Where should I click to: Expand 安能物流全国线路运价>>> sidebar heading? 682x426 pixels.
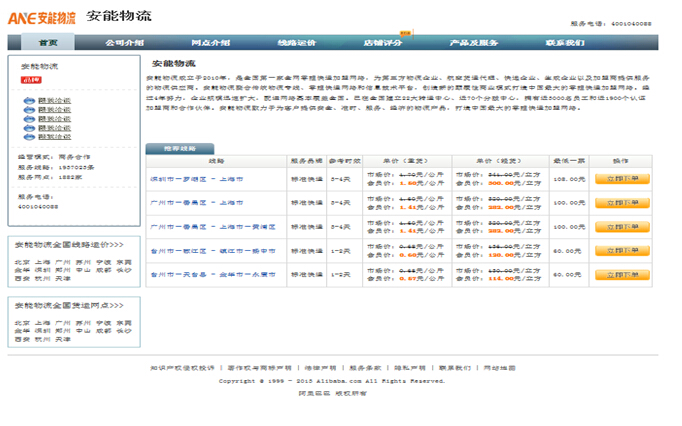[x=68, y=244]
